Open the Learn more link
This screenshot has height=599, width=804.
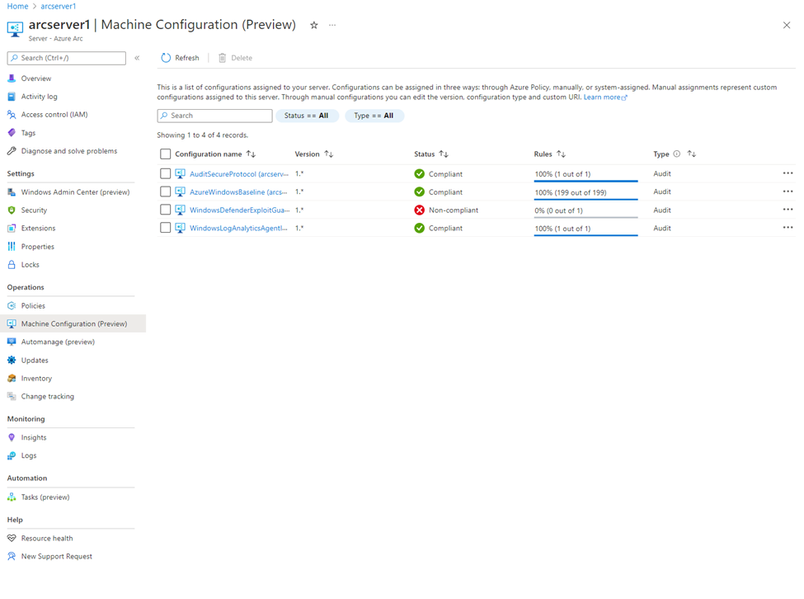[605, 97]
